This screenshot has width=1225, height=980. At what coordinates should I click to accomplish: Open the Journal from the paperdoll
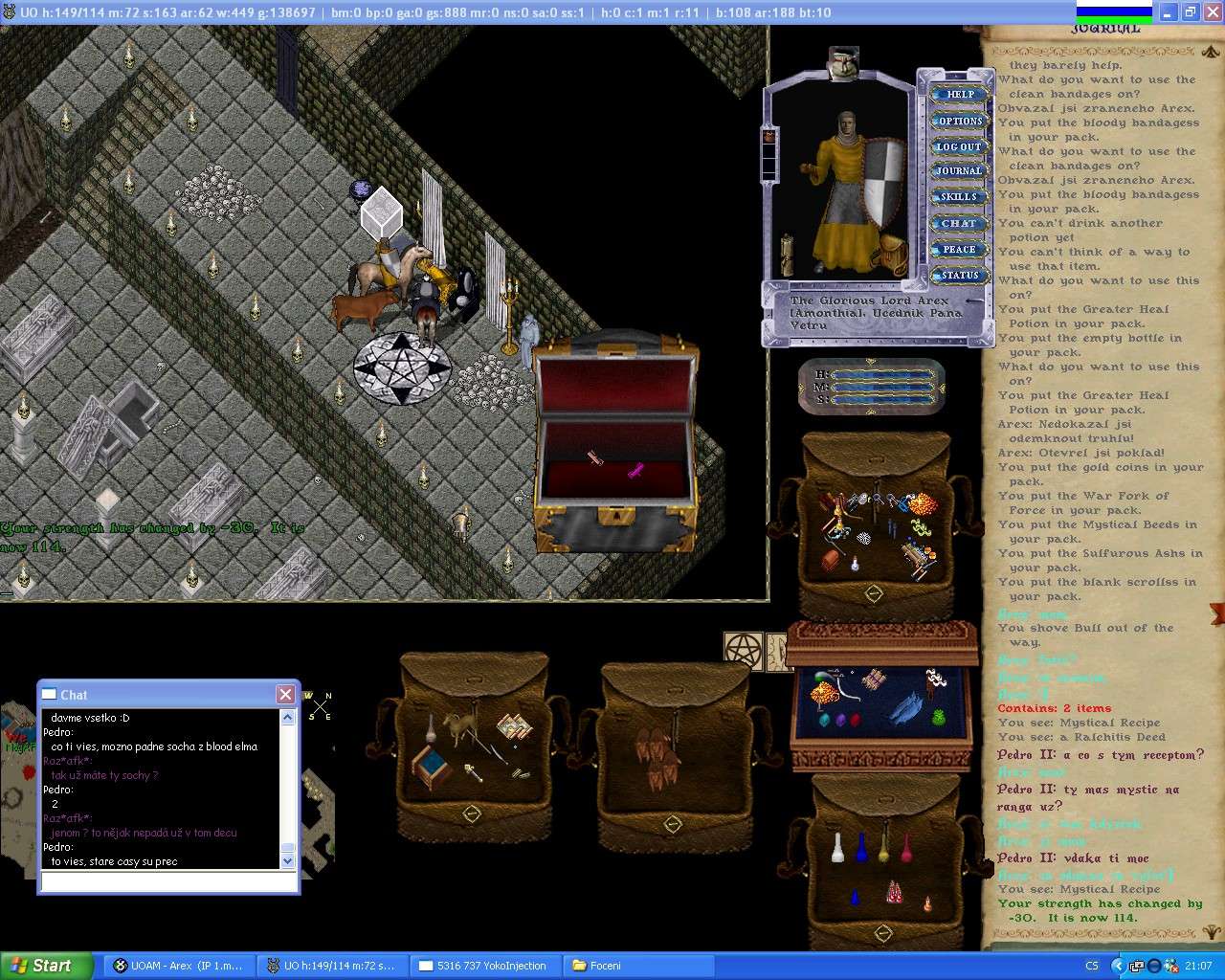point(959,172)
